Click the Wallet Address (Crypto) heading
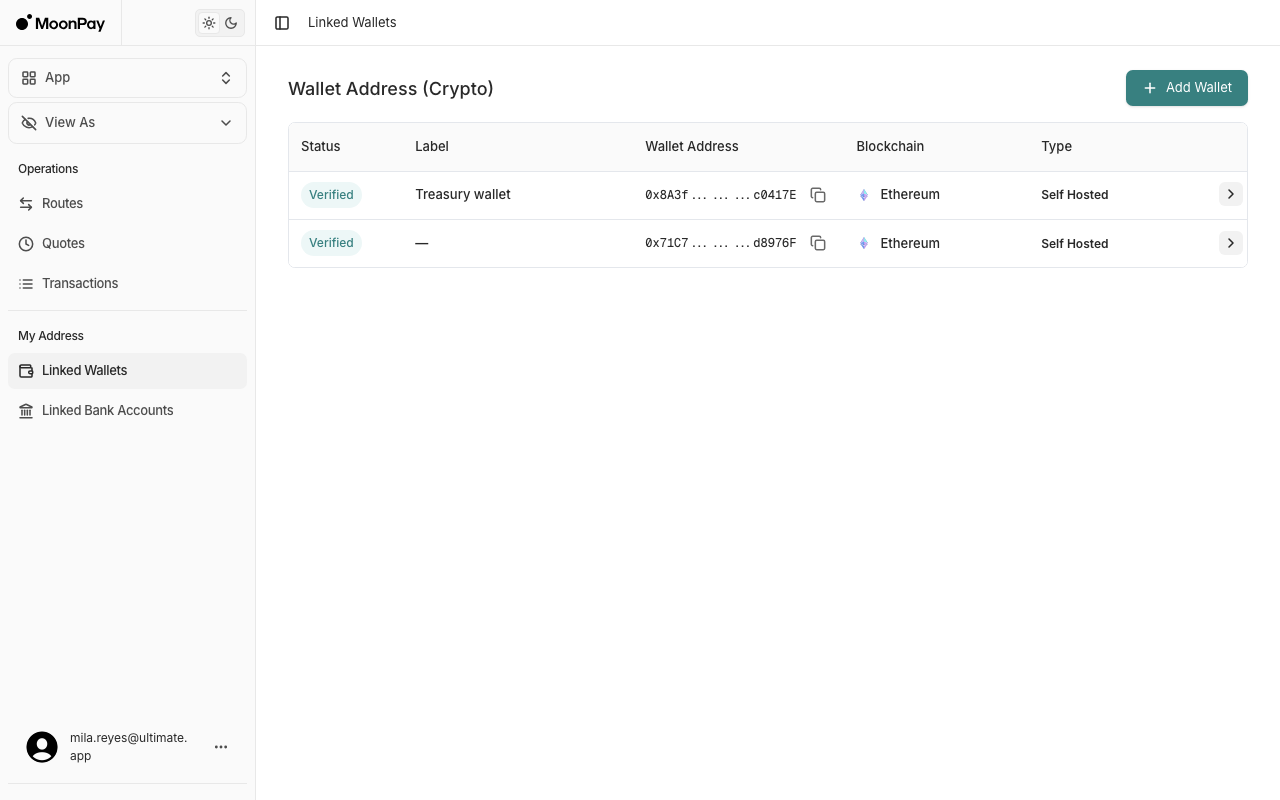 pyautogui.click(x=391, y=89)
